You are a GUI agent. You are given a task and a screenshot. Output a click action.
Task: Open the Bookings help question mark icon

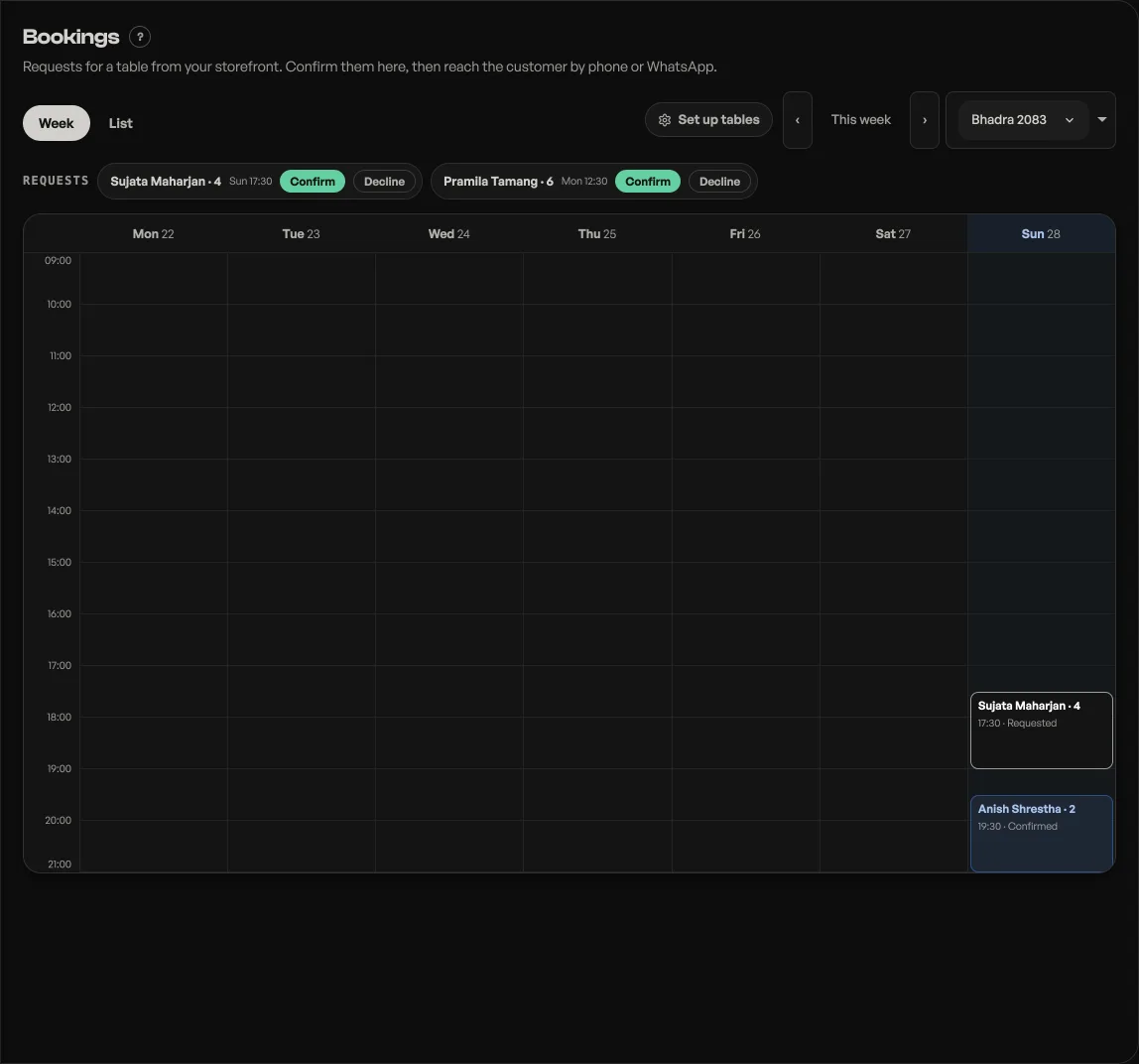(x=140, y=37)
